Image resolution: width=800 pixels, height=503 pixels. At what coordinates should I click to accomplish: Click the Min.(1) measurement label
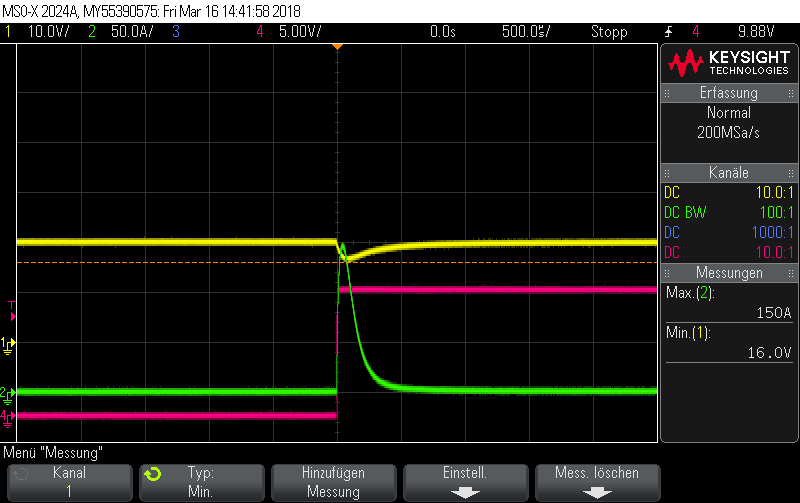pyautogui.click(x=688, y=333)
